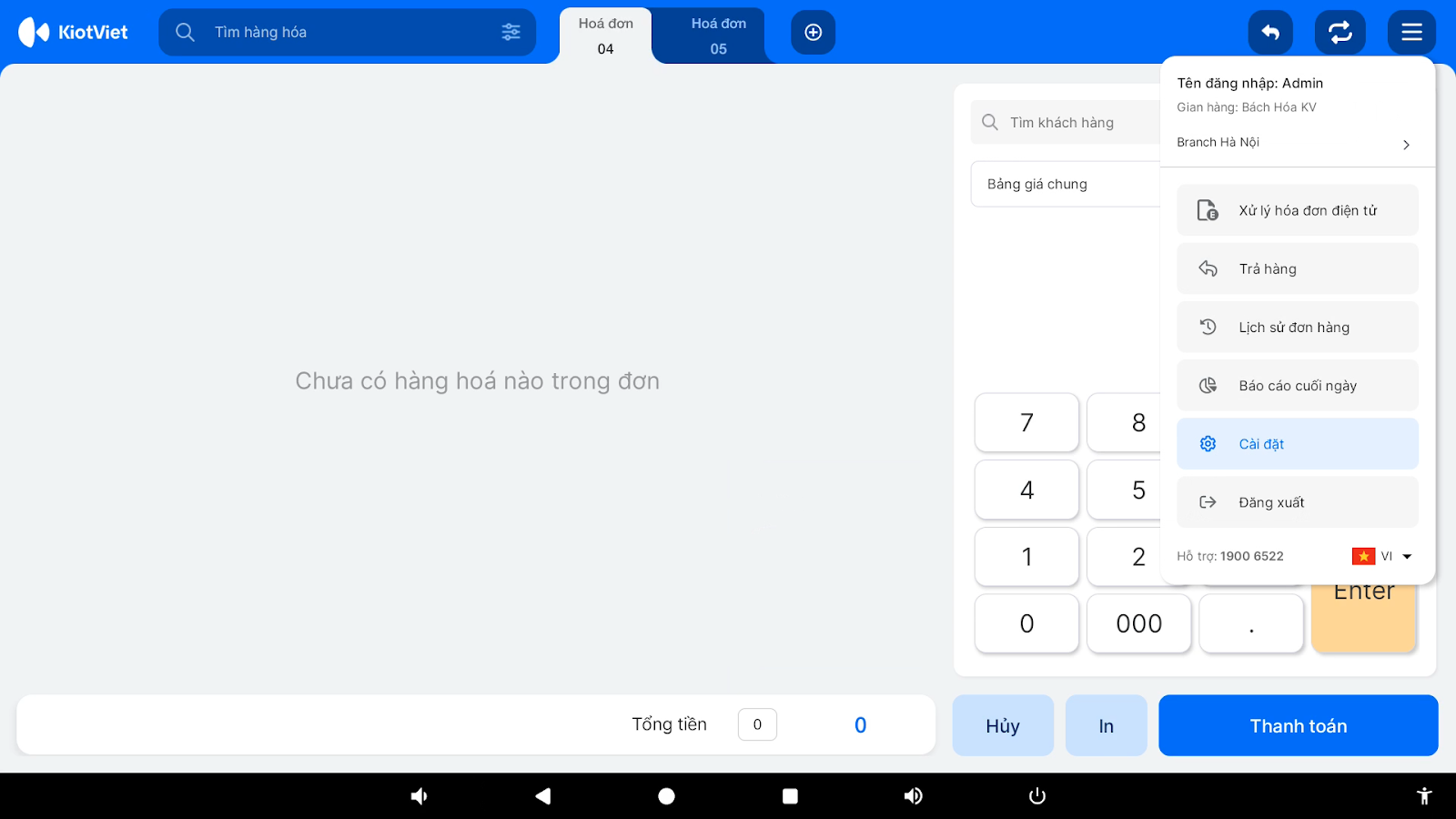The height and width of the screenshot is (819, 1456).
Task: Add a new invoice tab
Action: click(814, 33)
